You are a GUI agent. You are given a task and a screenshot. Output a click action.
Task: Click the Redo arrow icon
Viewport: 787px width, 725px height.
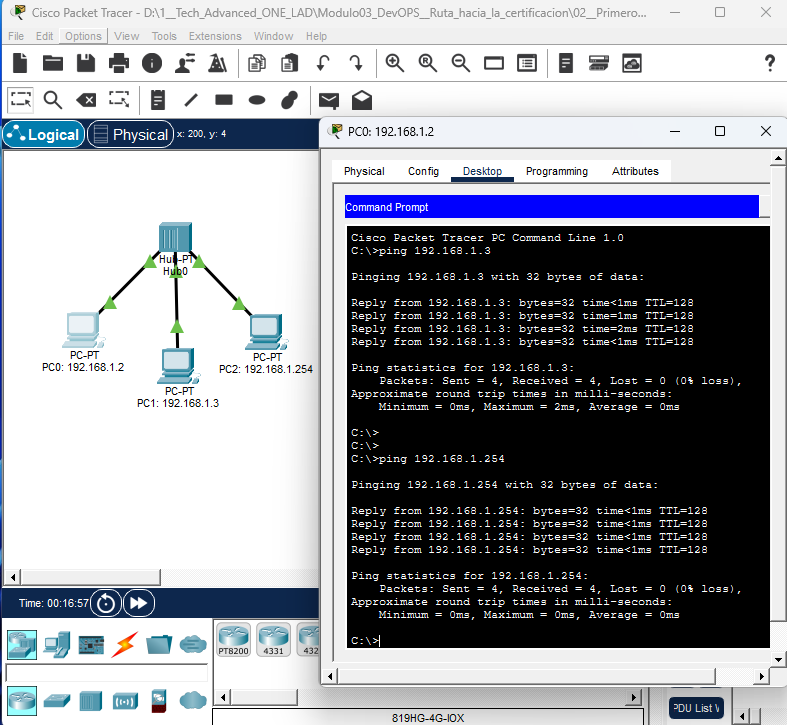[x=356, y=63]
